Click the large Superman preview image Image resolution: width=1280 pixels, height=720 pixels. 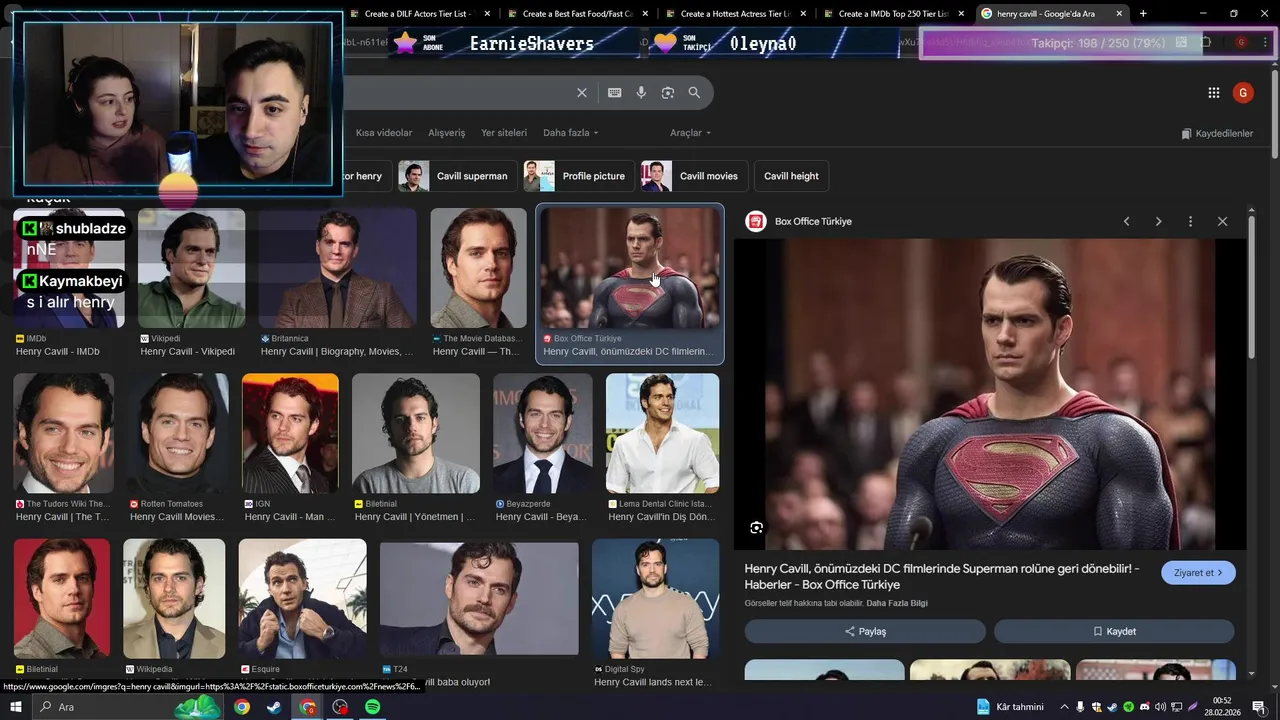tap(990, 394)
